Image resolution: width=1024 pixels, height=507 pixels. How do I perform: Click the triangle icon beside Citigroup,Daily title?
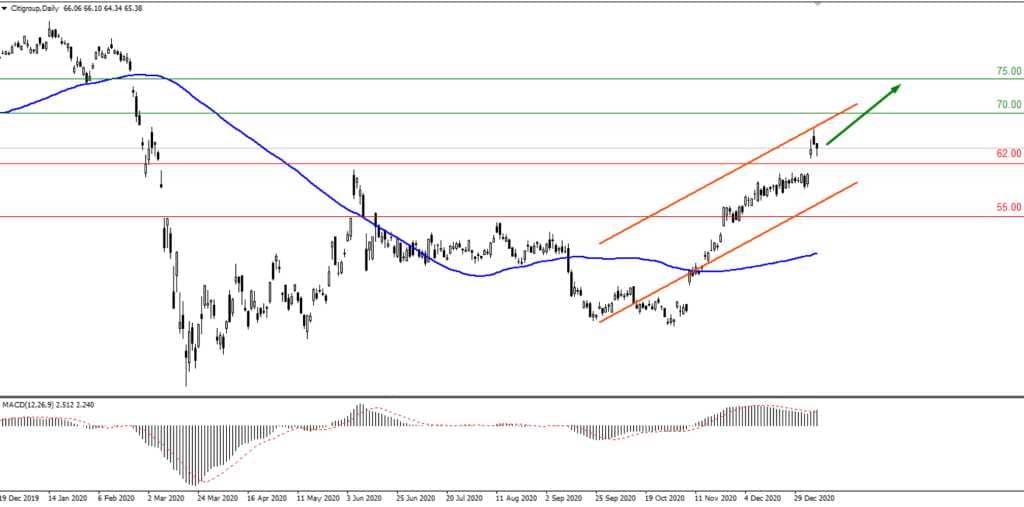[x=5, y=8]
